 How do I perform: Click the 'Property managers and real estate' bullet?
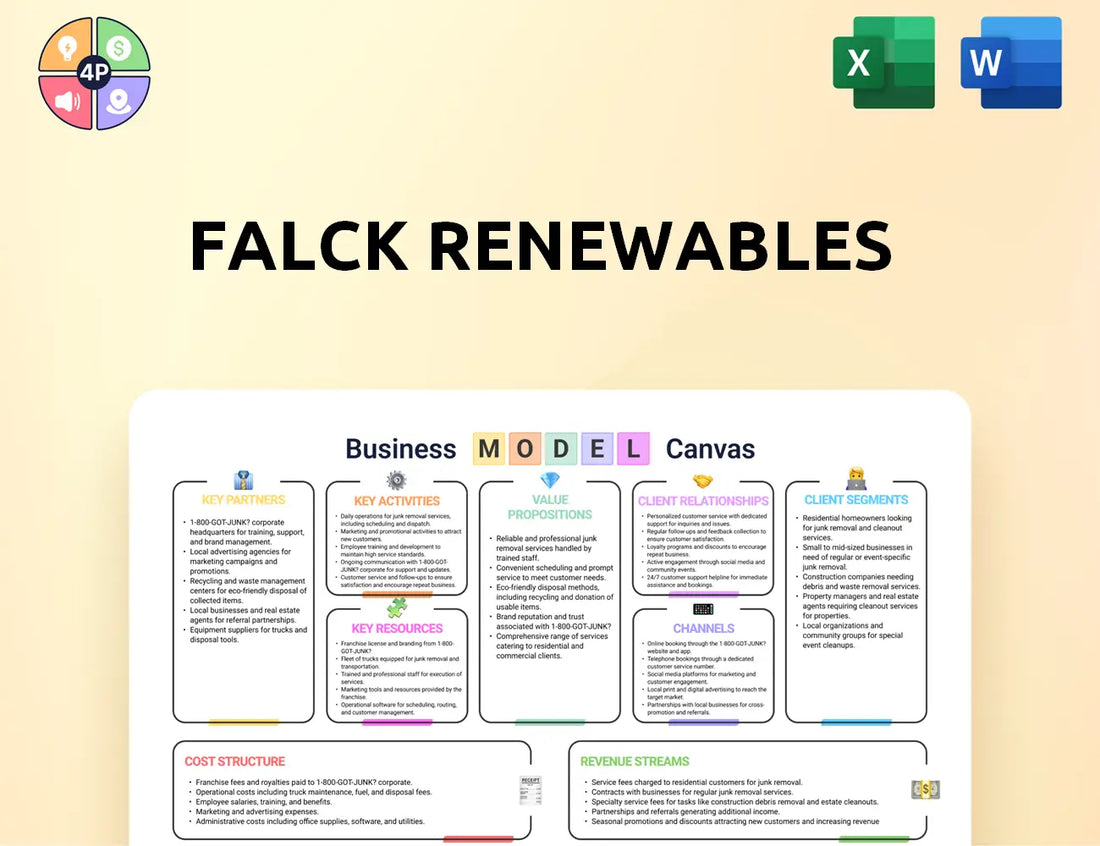pyautogui.click(x=859, y=606)
